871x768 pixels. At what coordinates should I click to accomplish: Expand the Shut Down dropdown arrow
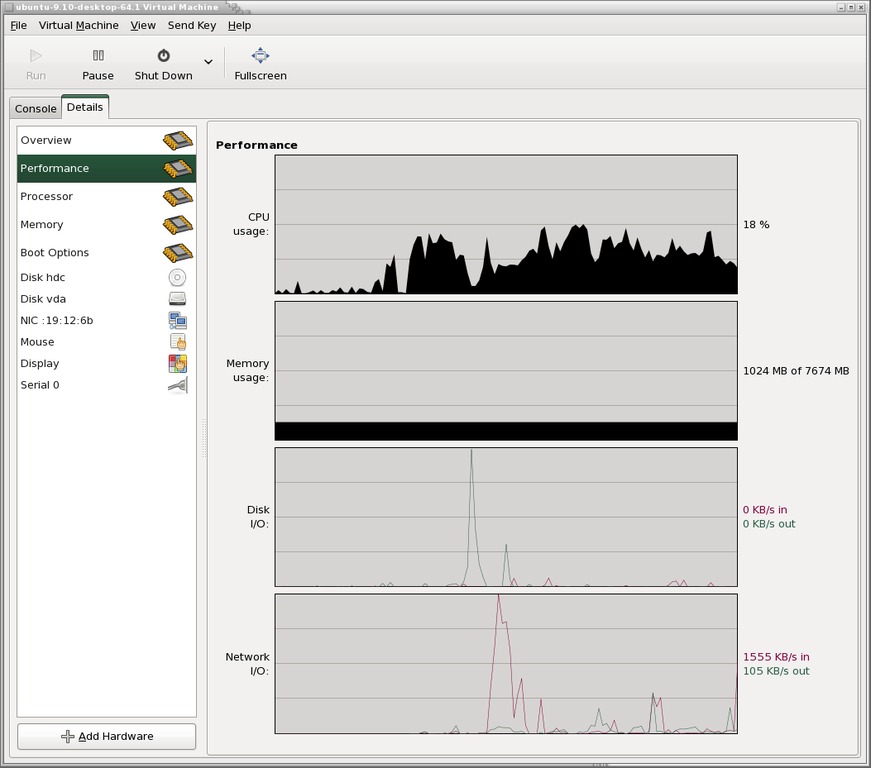[x=208, y=62]
